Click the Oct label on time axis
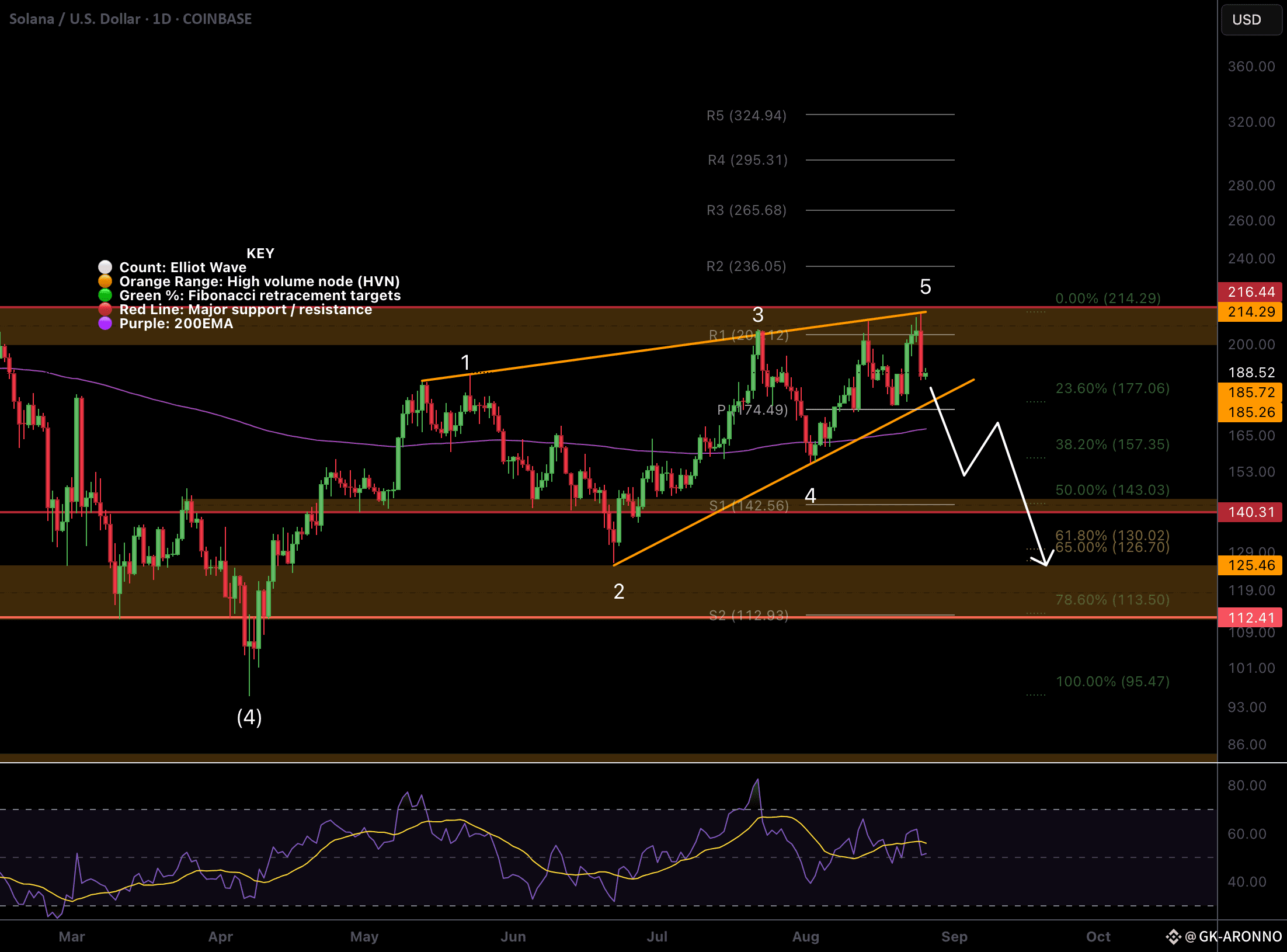 coord(1098,937)
